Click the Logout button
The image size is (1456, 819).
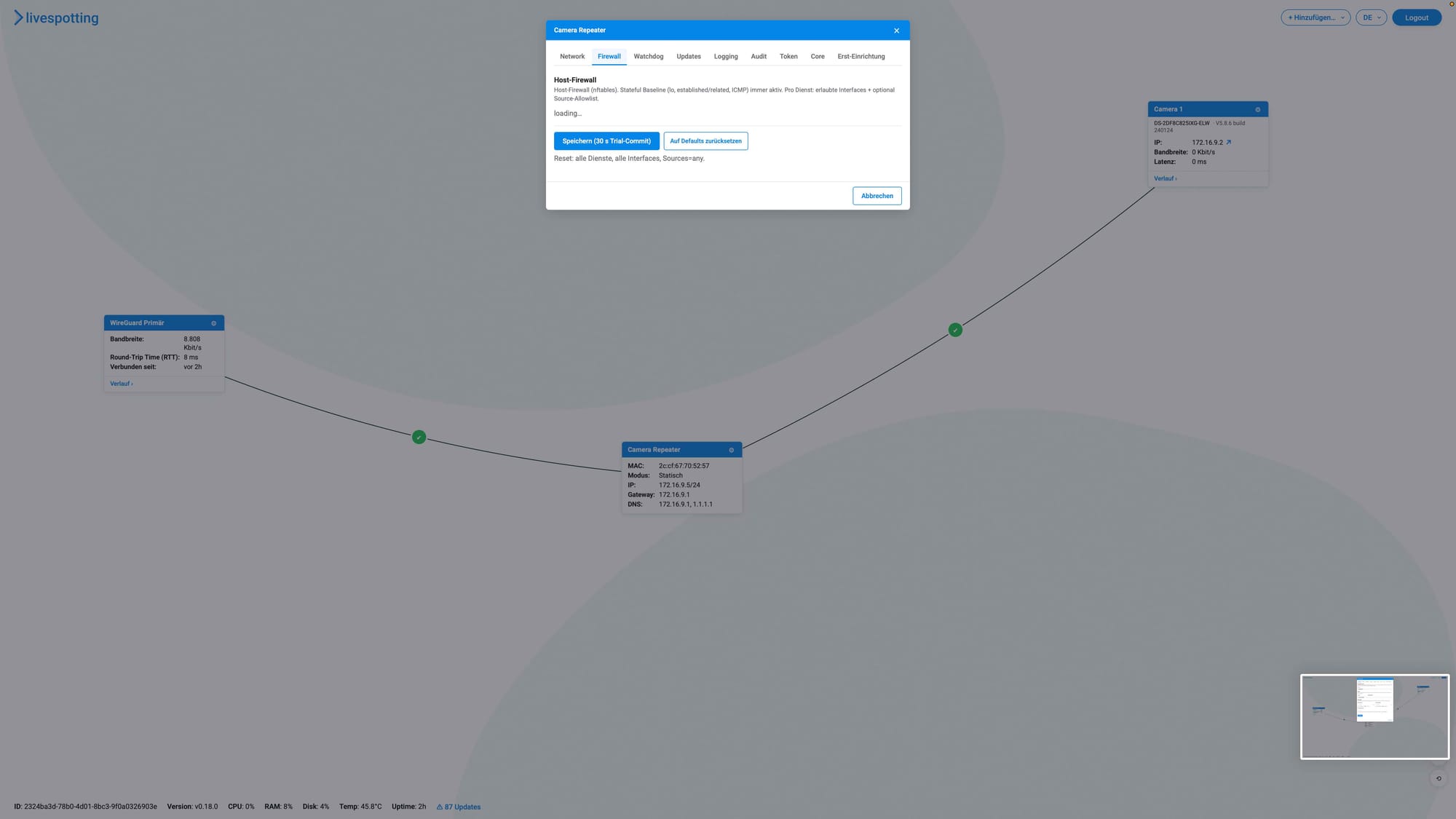1417,17
